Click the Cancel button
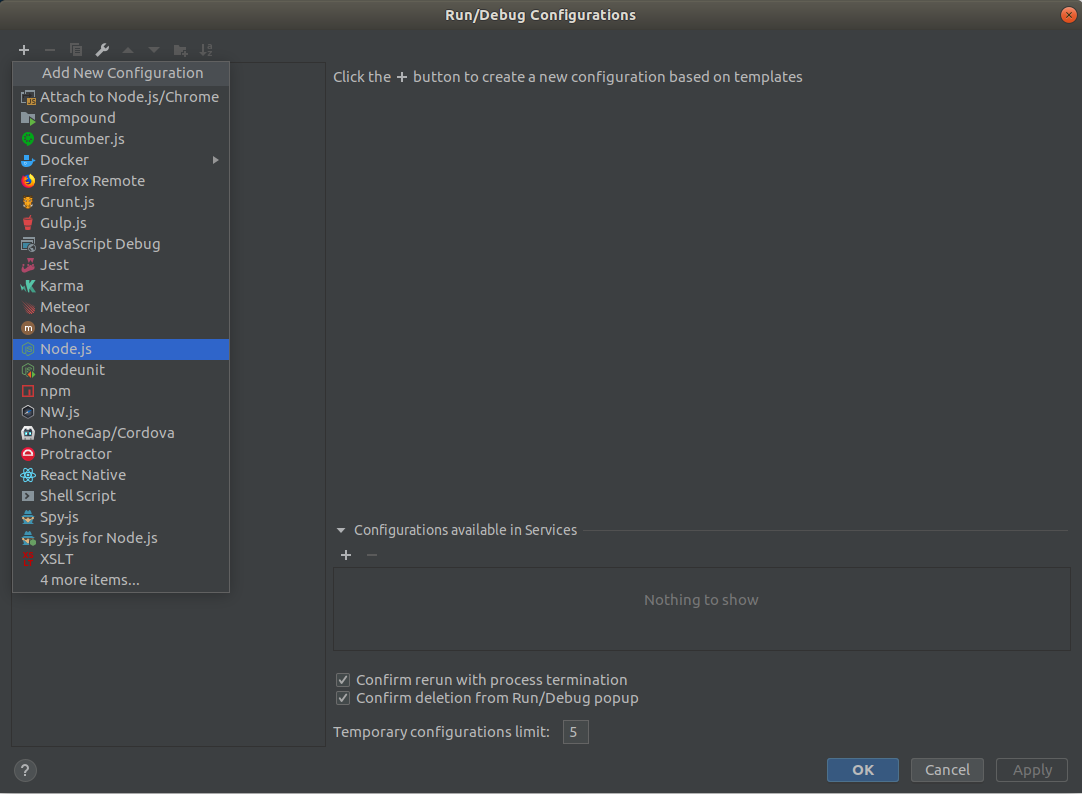Screen dimensions: 1082x794 point(947,770)
